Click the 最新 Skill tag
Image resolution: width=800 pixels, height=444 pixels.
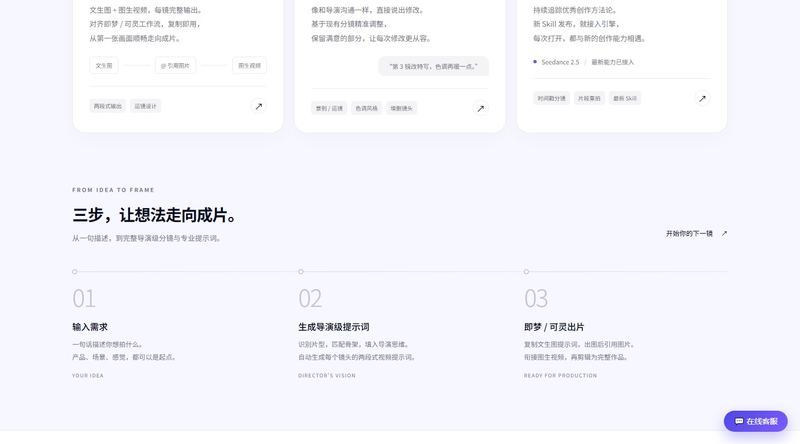(625, 98)
